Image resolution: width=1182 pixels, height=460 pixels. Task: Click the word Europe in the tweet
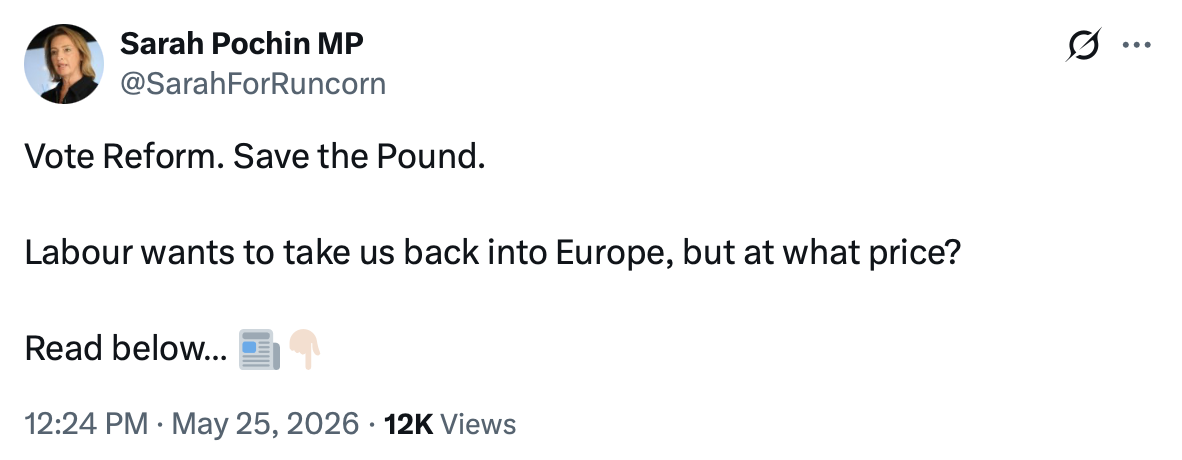coord(615,254)
